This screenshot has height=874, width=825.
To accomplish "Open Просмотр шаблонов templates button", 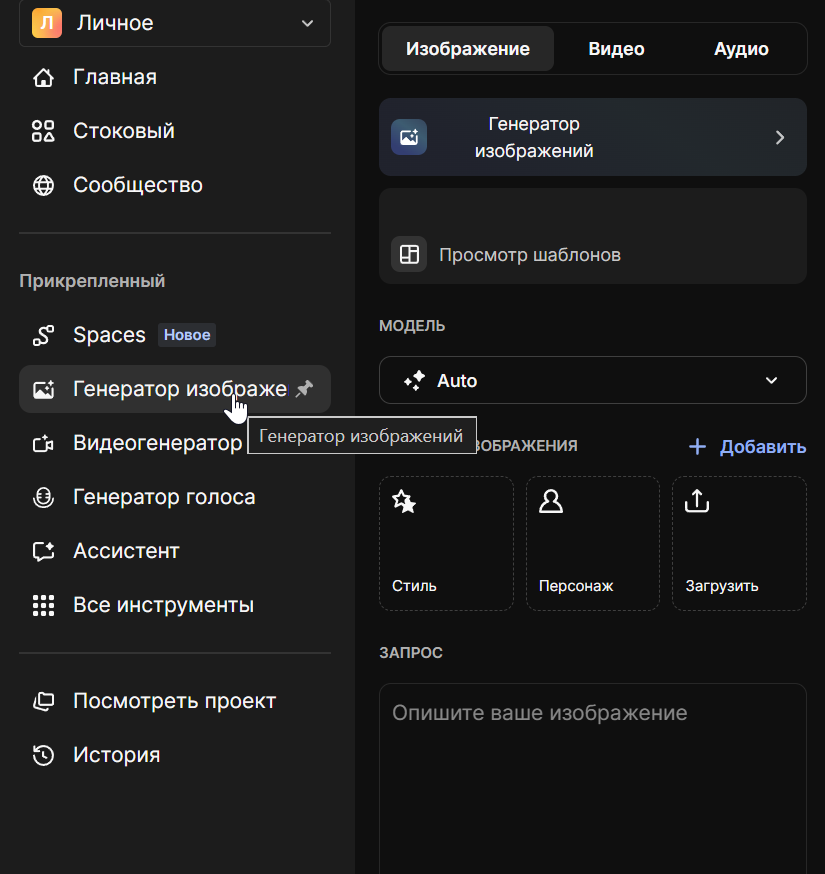I will point(530,255).
